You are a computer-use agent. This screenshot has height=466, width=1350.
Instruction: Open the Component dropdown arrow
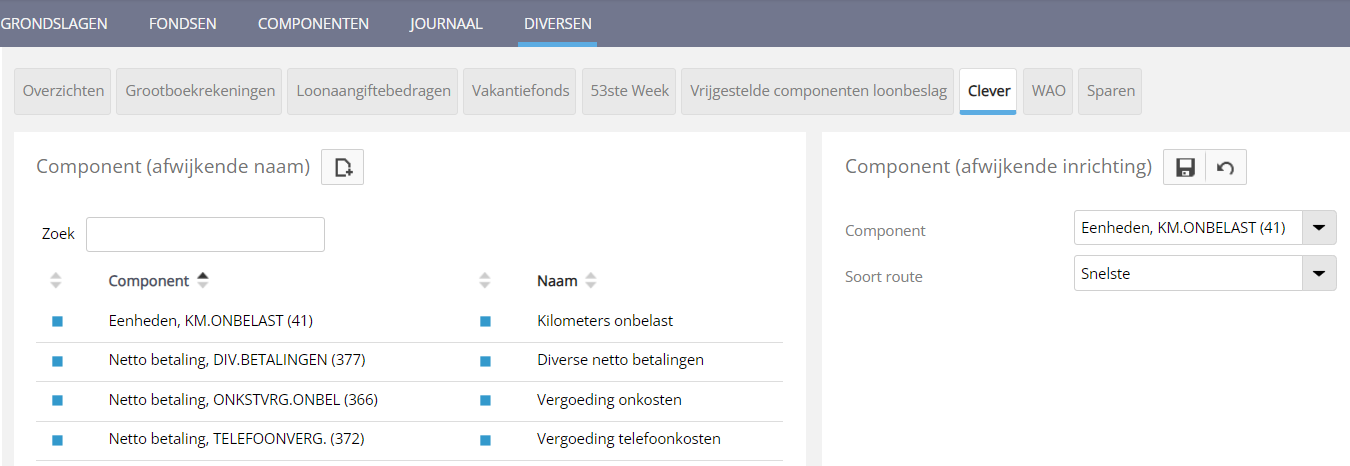coord(1318,228)
